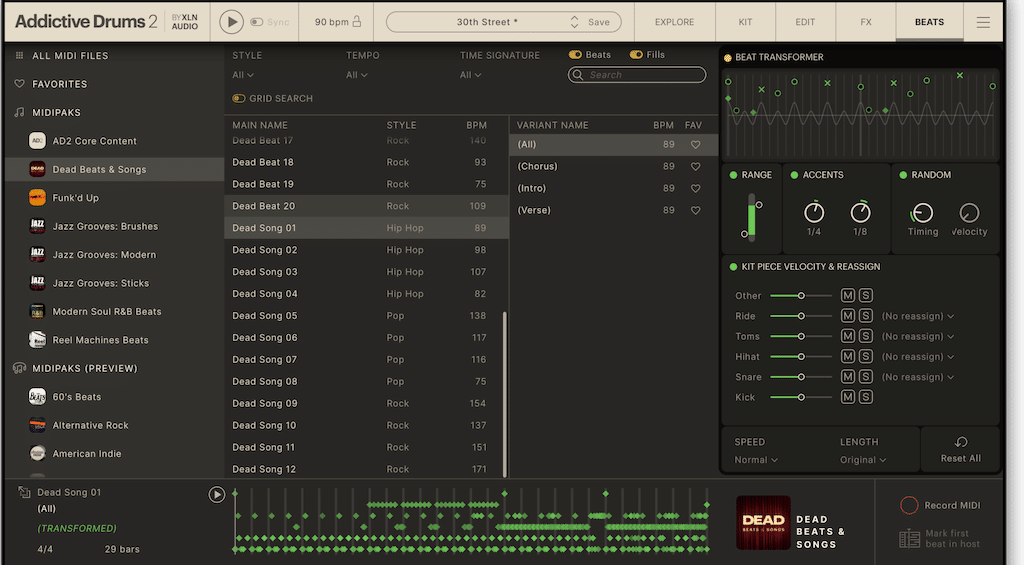Viewport: 1024px width, 565px height.
Task: Select Reel Machines Beats pak icon
Action: (37, 340)
